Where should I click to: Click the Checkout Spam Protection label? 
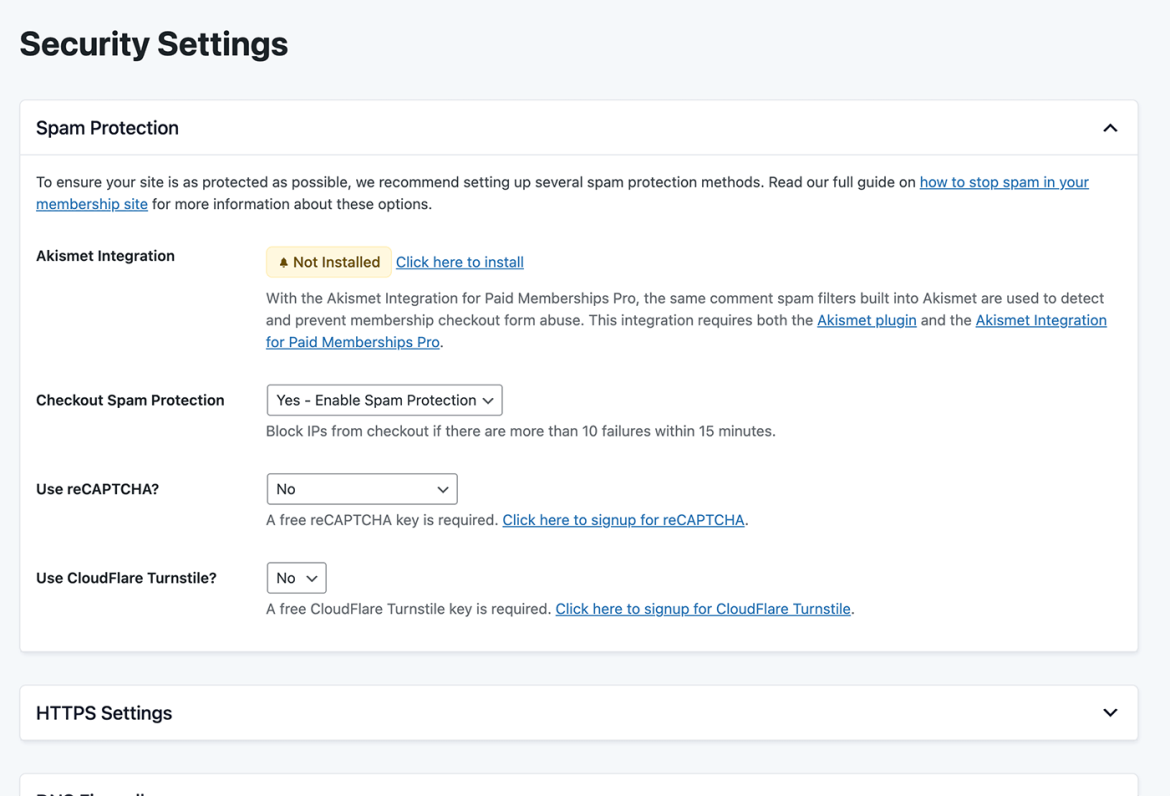pos(130,401)
